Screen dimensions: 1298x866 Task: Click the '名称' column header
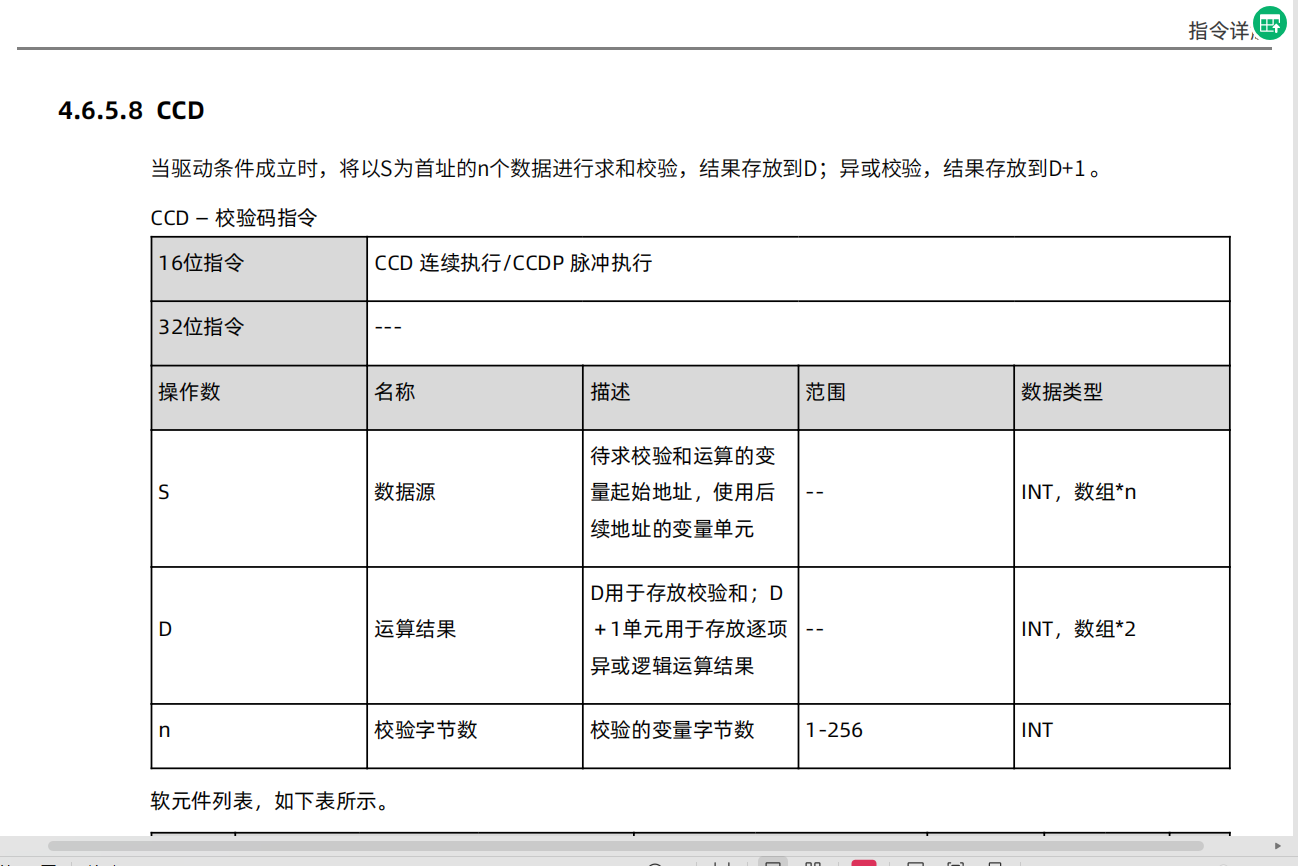pos(395,392)
